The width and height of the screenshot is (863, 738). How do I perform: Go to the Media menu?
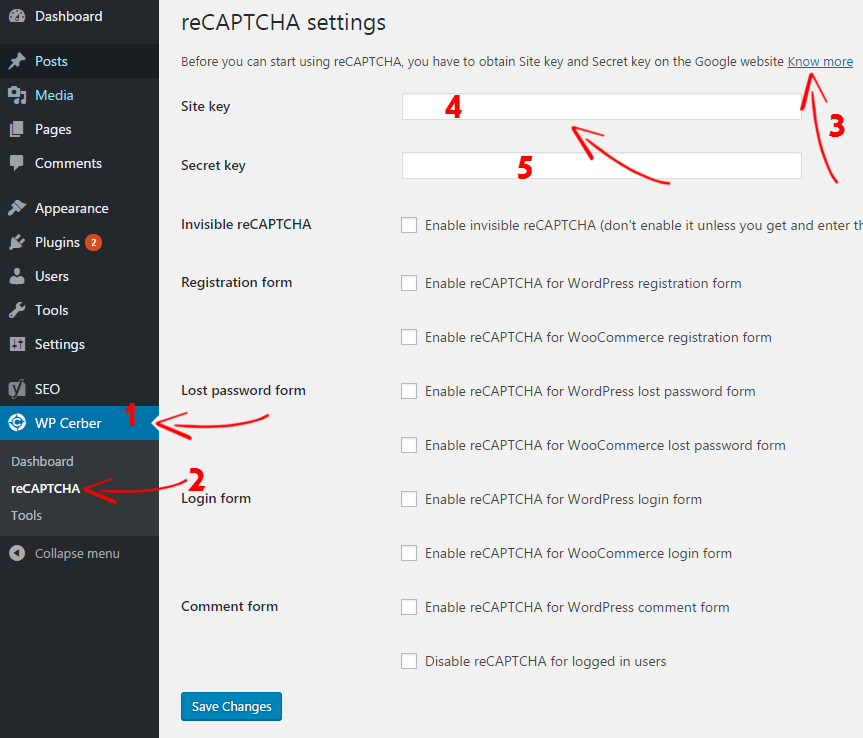tap(79, 95)
